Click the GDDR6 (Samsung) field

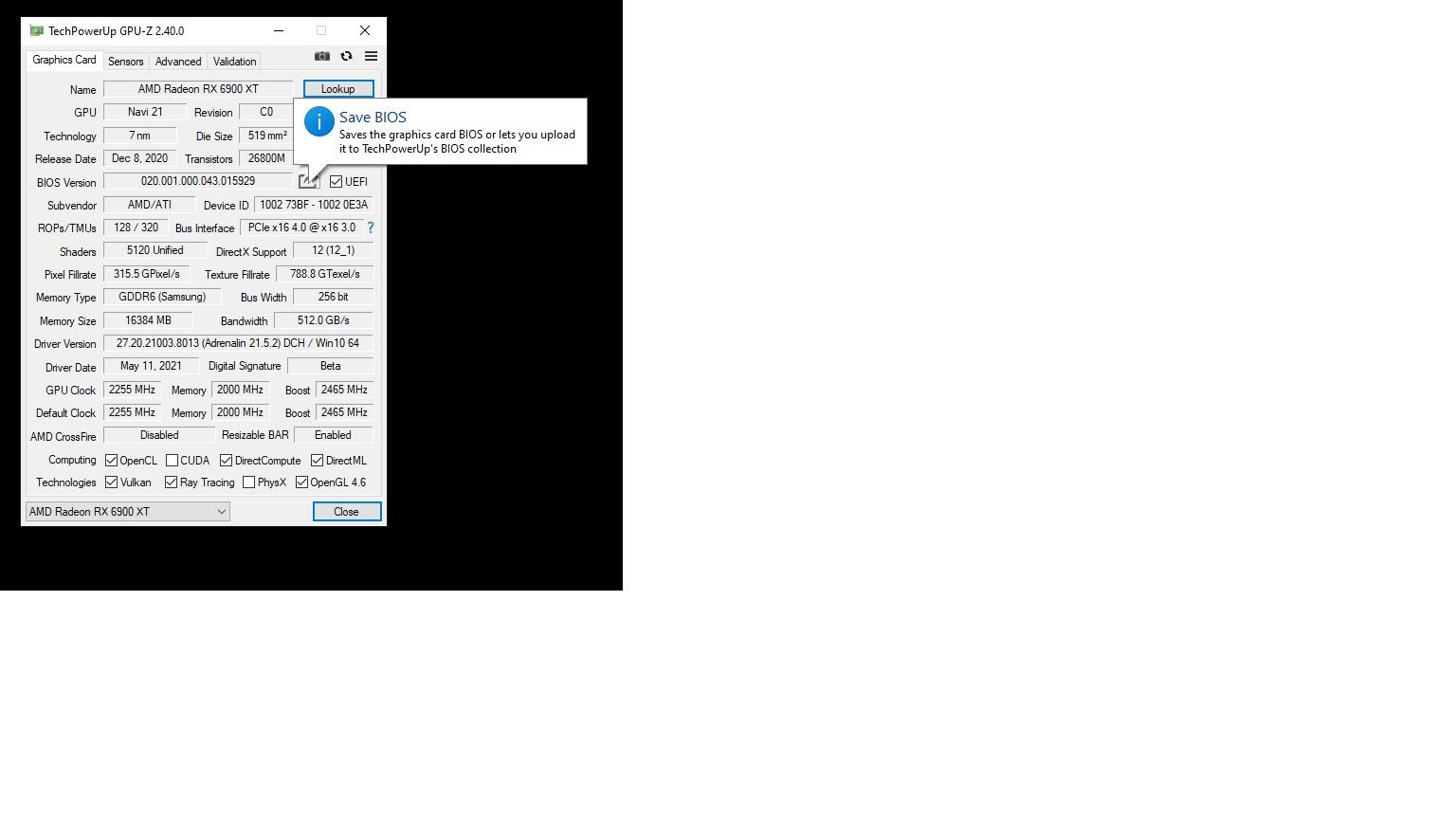(162, 297)
